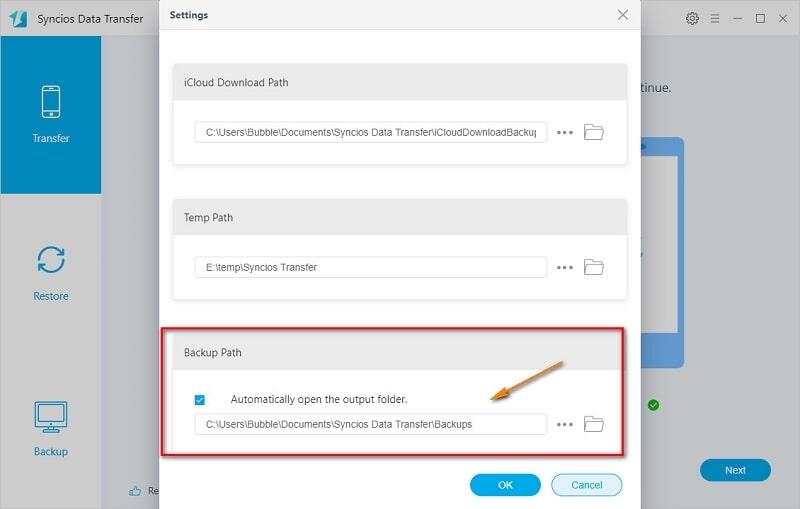
Task: Toggle Automatically open the output folder checkbox
Action: point(200,399)
